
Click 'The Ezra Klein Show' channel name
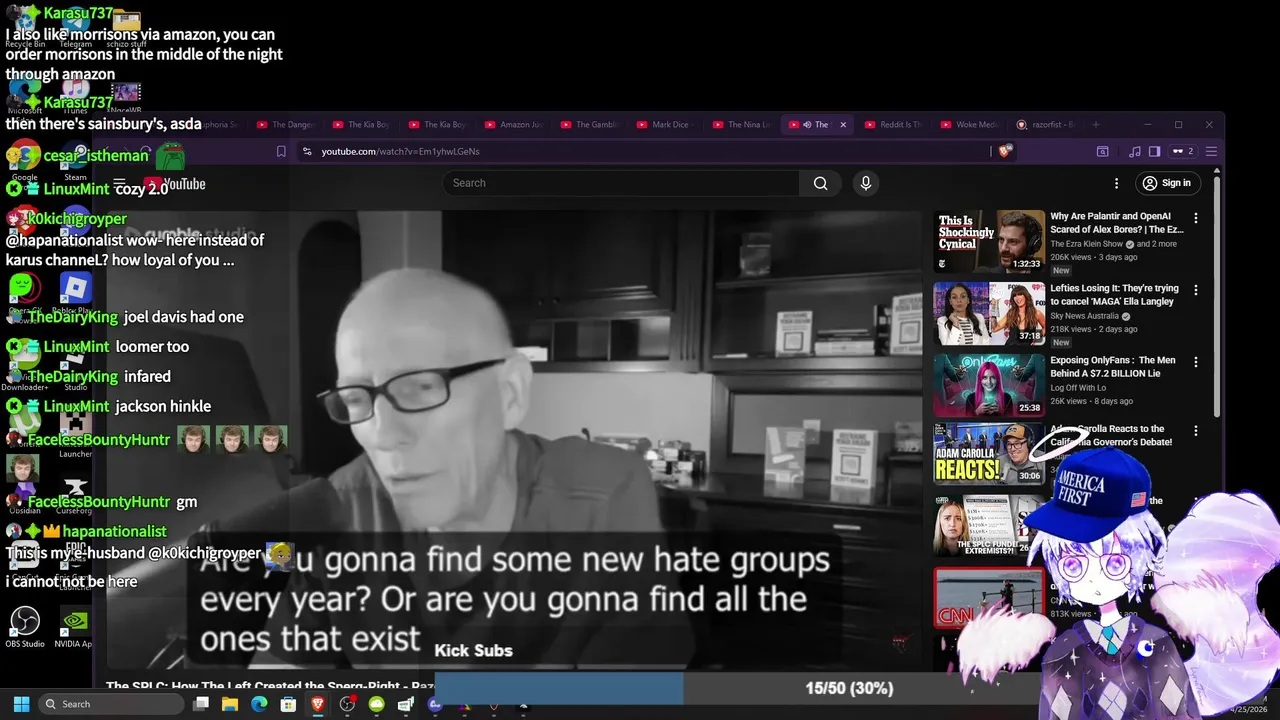pos(1087,244)
